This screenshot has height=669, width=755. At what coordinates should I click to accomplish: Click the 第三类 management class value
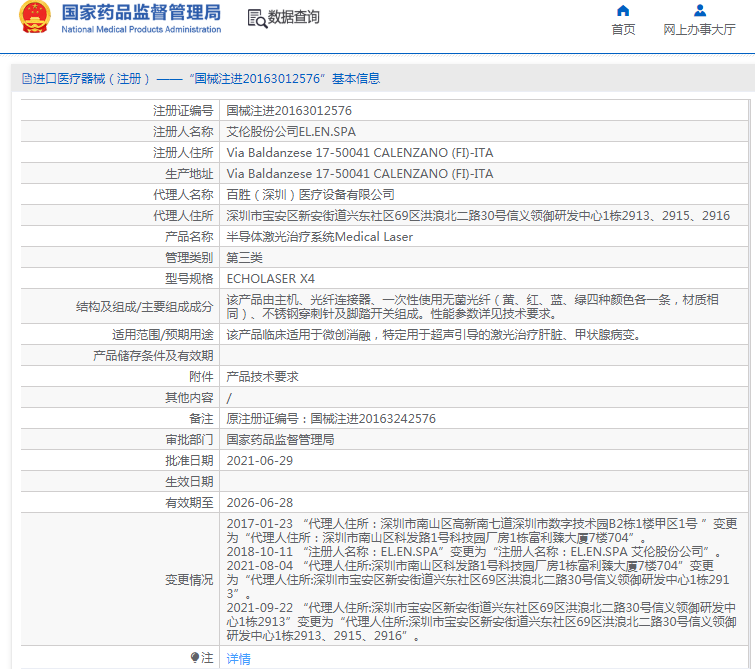point(245,258)
